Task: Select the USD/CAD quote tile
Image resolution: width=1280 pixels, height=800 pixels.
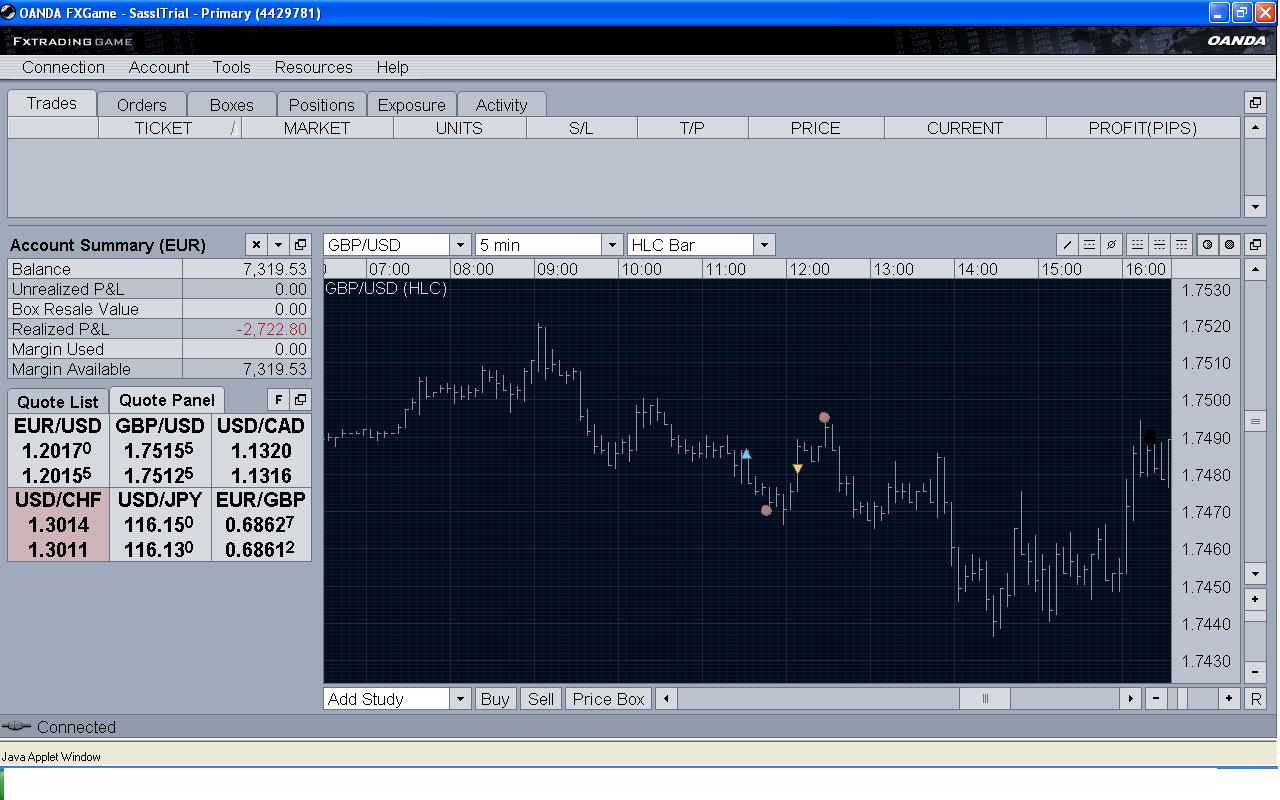Action: (261, 450)
